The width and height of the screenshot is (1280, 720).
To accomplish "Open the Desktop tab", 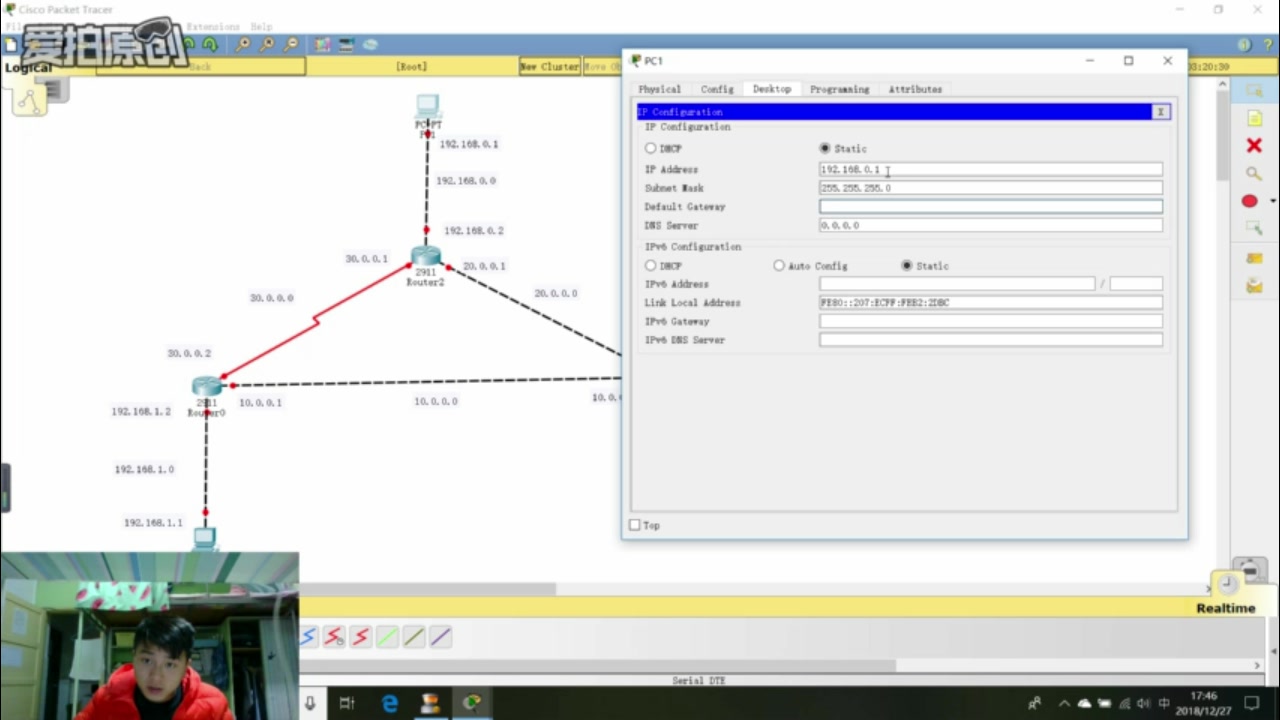I will click(771, 89).
